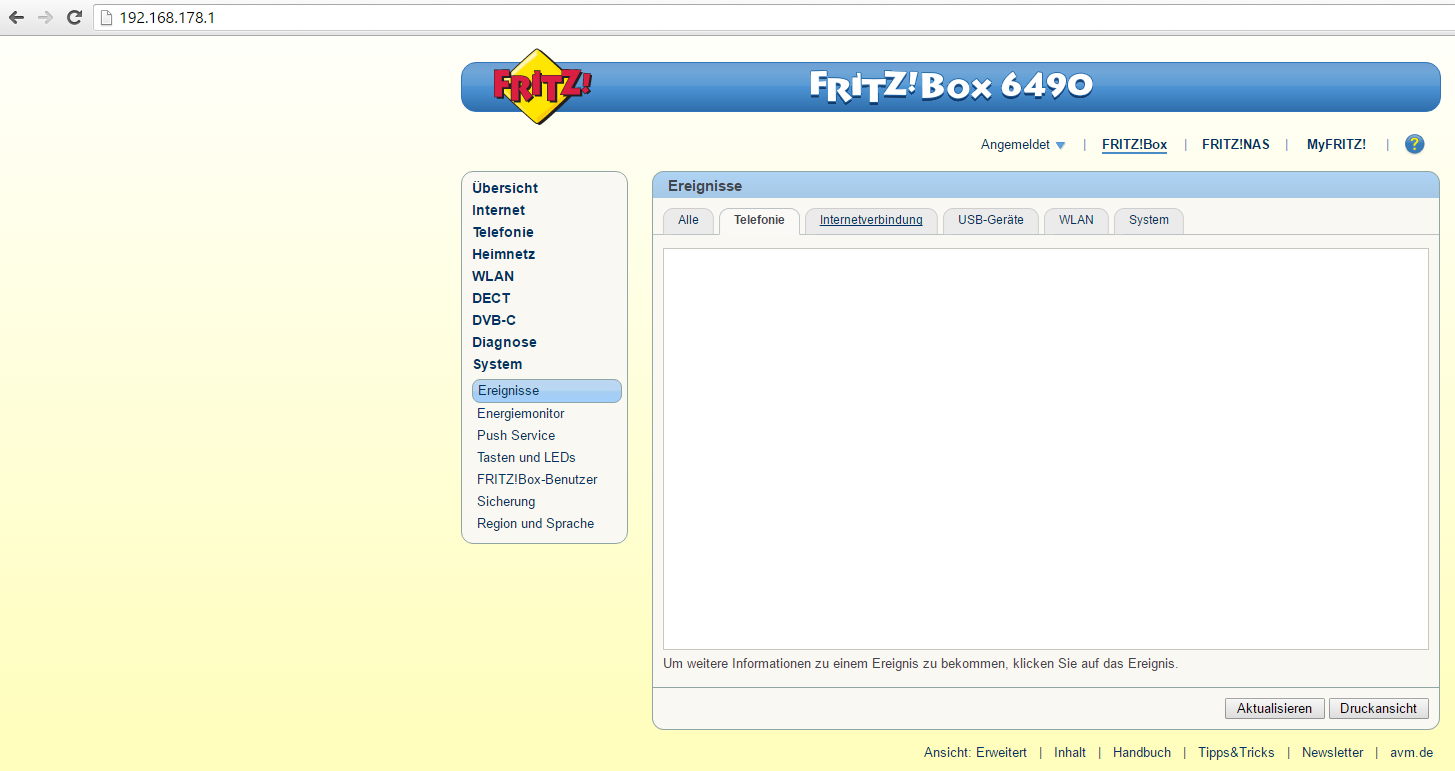Image resolution: width=1455 pixels, height=771 pixels.
Task: Switch to the Telefonie events tab
Action: point(759,221)
